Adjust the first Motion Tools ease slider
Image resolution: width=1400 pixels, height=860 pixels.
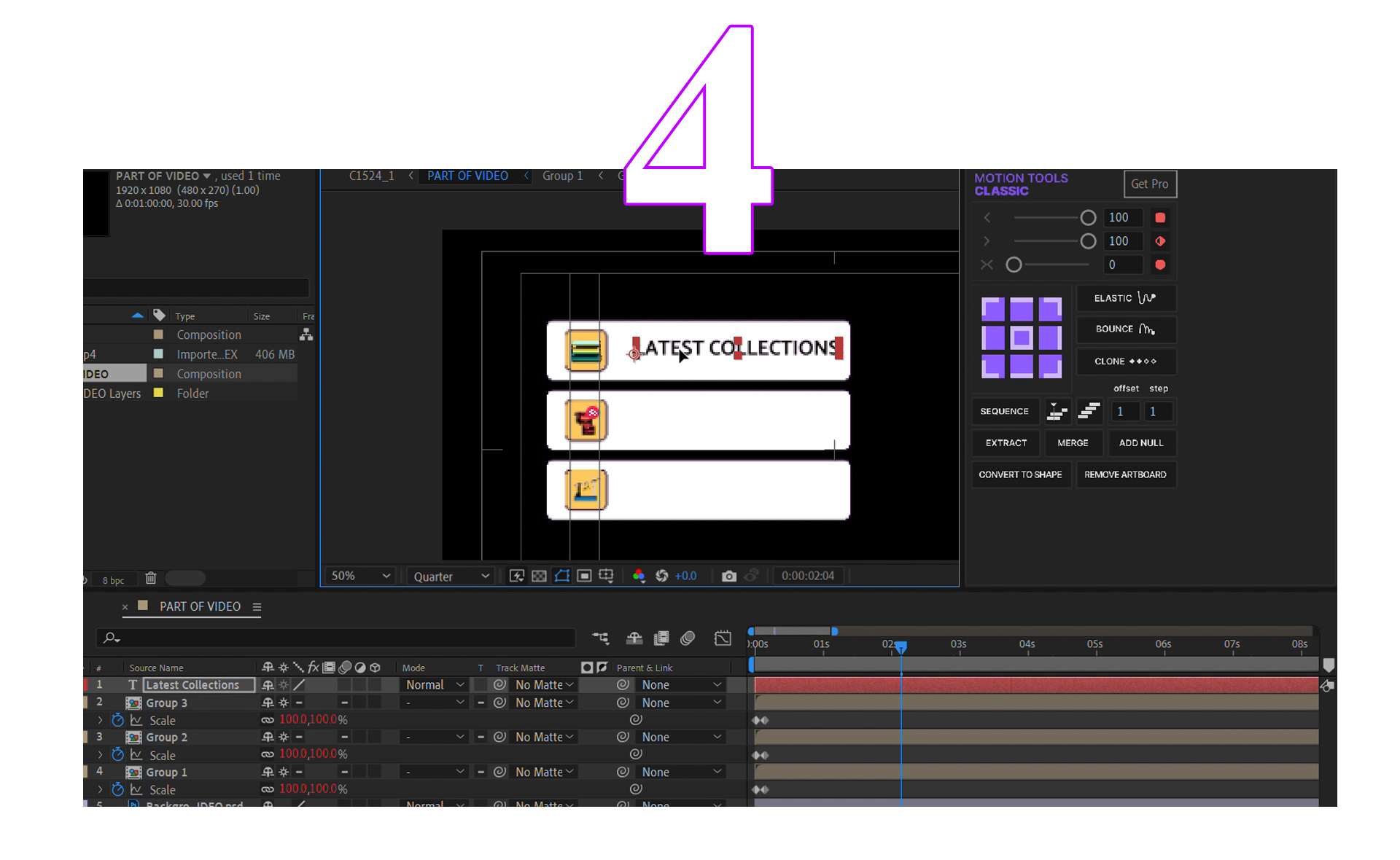click(x=1087, y=218)
